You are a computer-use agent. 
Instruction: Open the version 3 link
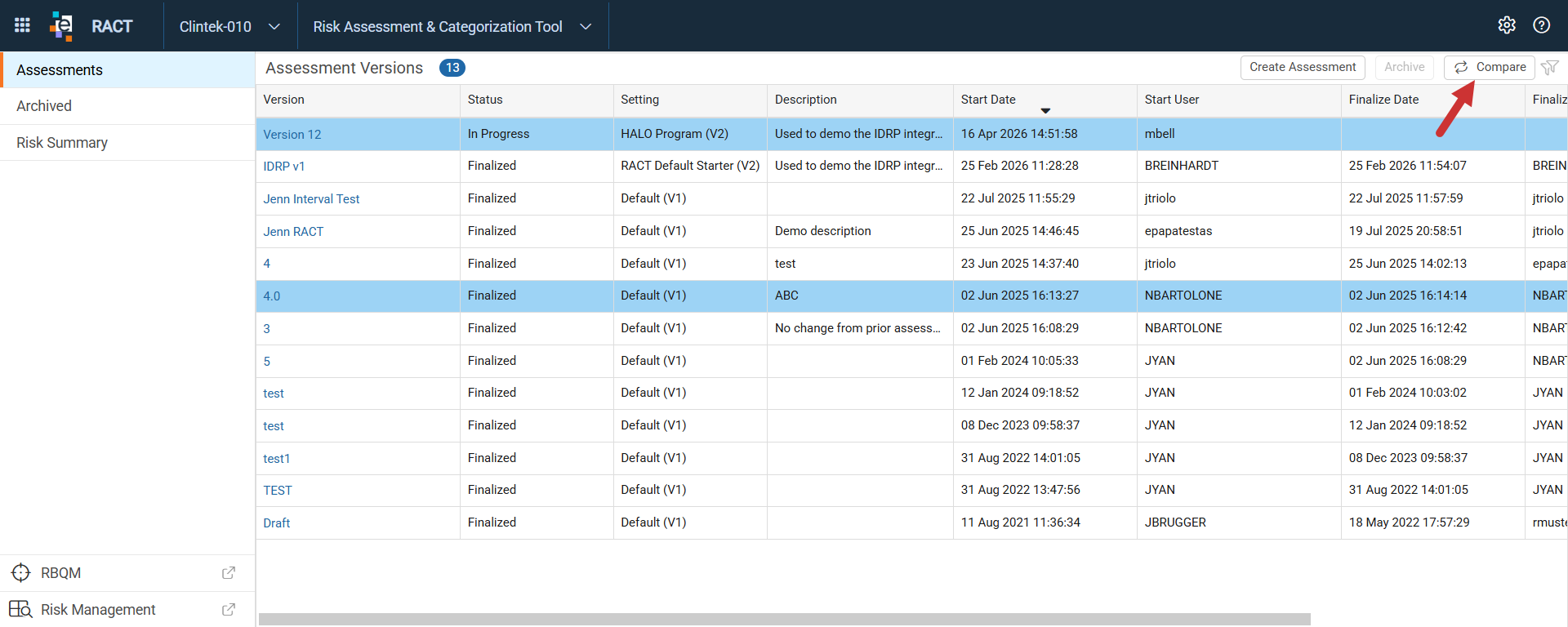(x=267, y=329)
